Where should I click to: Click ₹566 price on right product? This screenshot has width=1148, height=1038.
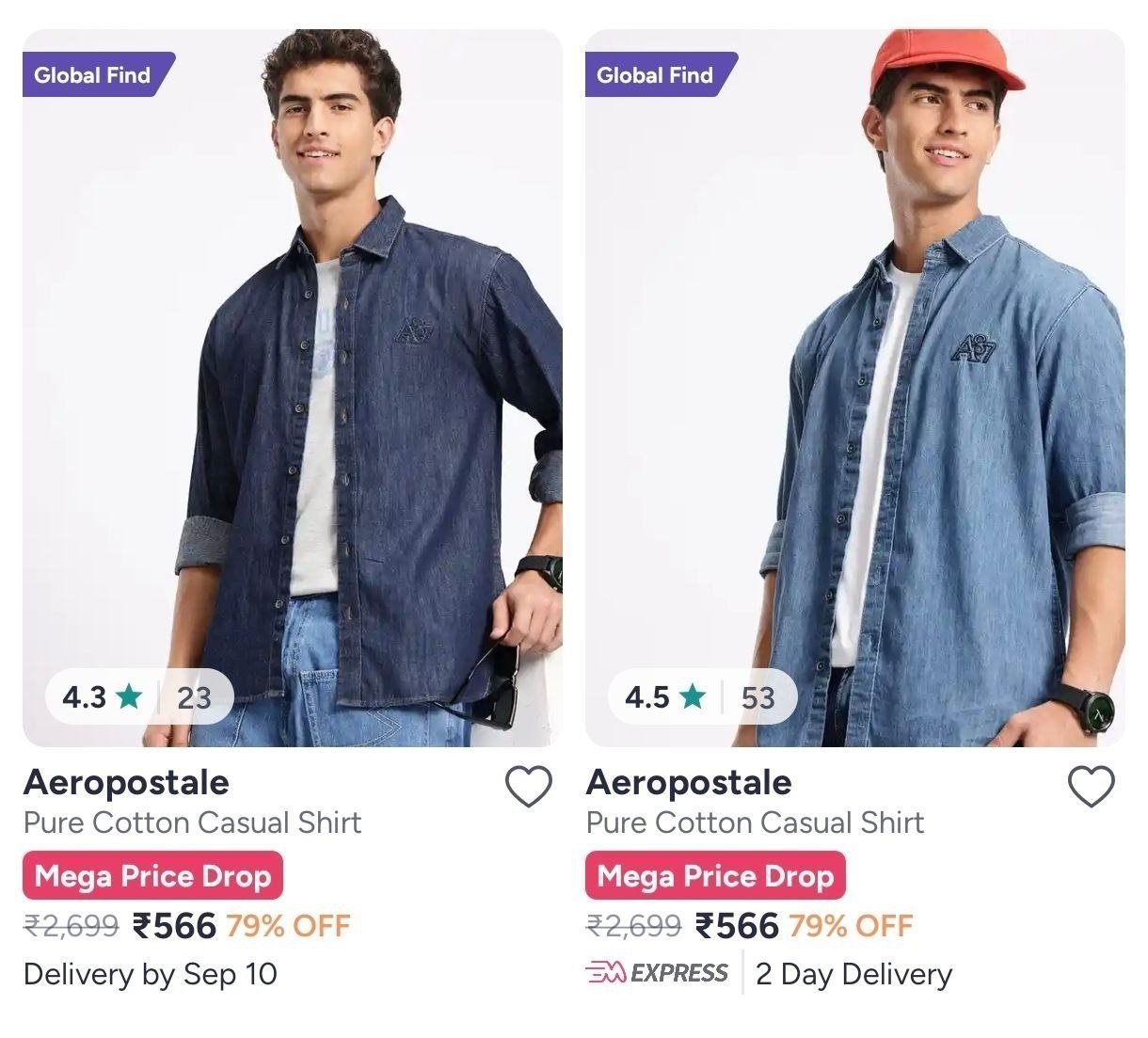(737, 925)
